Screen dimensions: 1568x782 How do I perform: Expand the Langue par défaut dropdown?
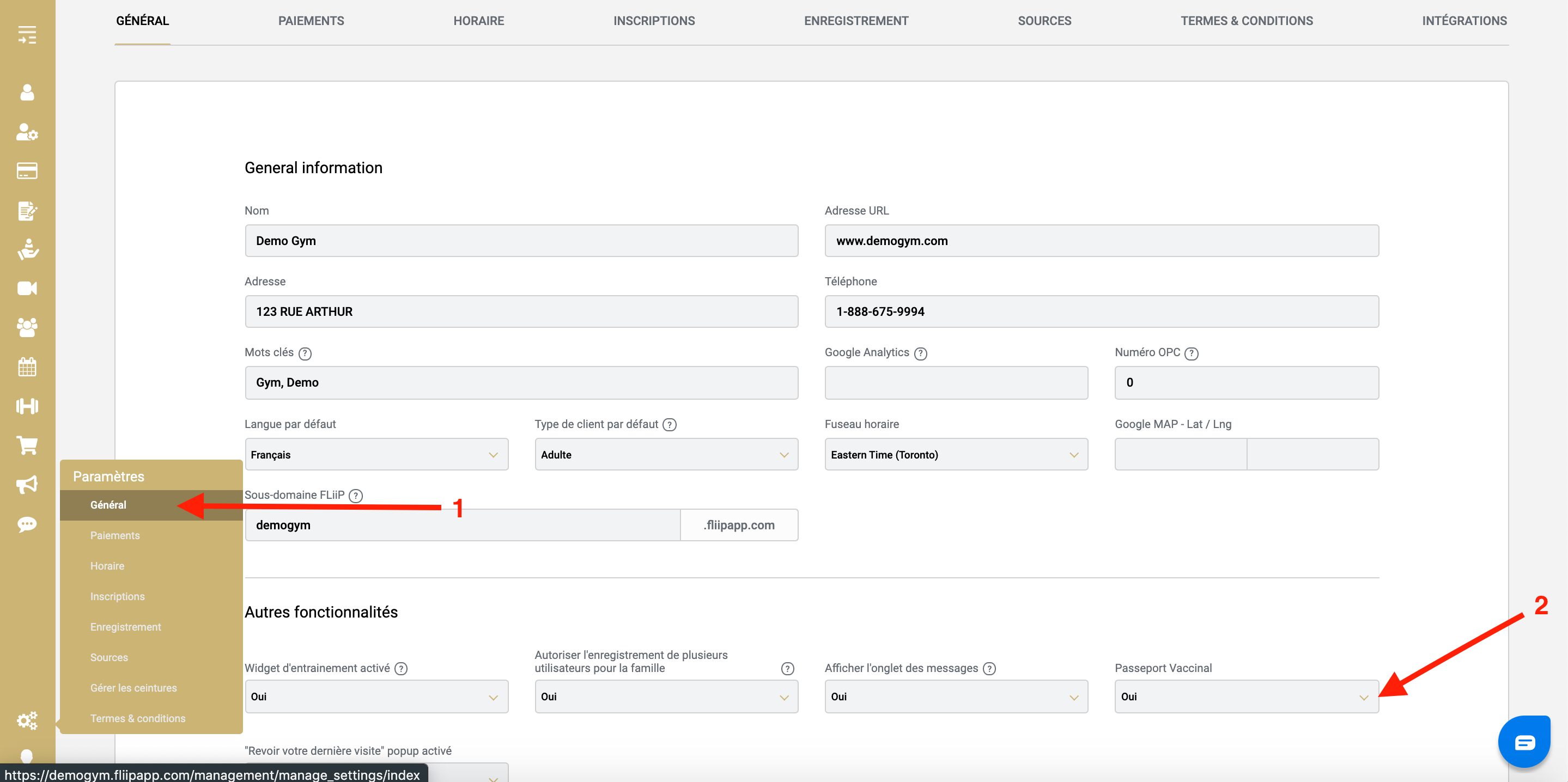(376, 455)
